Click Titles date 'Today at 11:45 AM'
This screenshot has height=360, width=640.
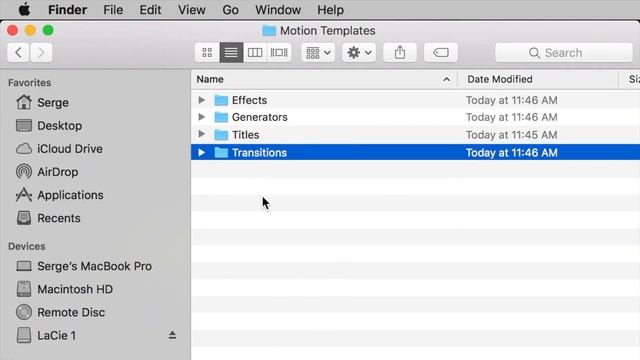click(x=511, y=135)
